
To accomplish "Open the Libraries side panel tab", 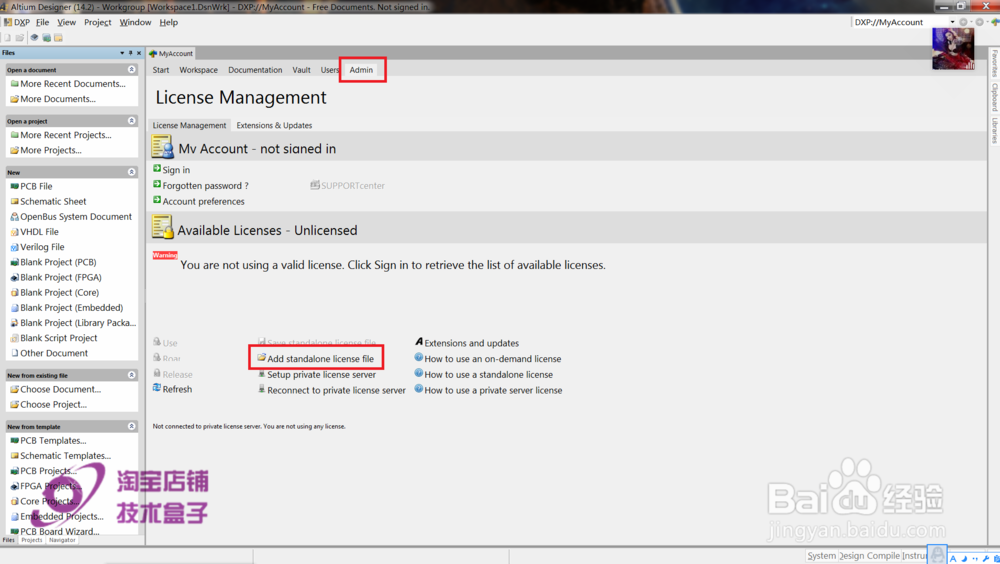I will click(994, 131).
